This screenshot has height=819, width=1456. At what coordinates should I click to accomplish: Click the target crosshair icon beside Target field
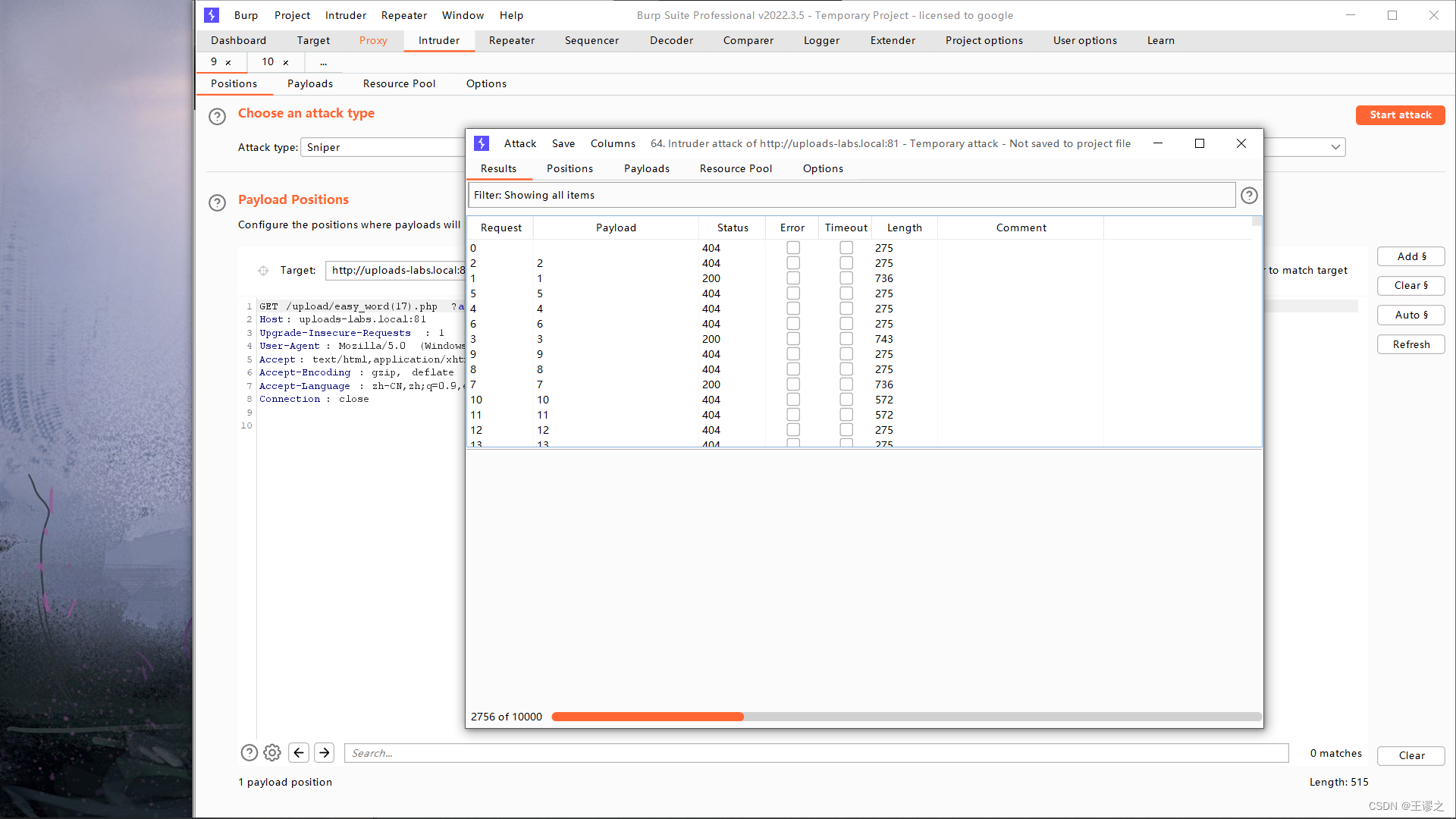263,271
